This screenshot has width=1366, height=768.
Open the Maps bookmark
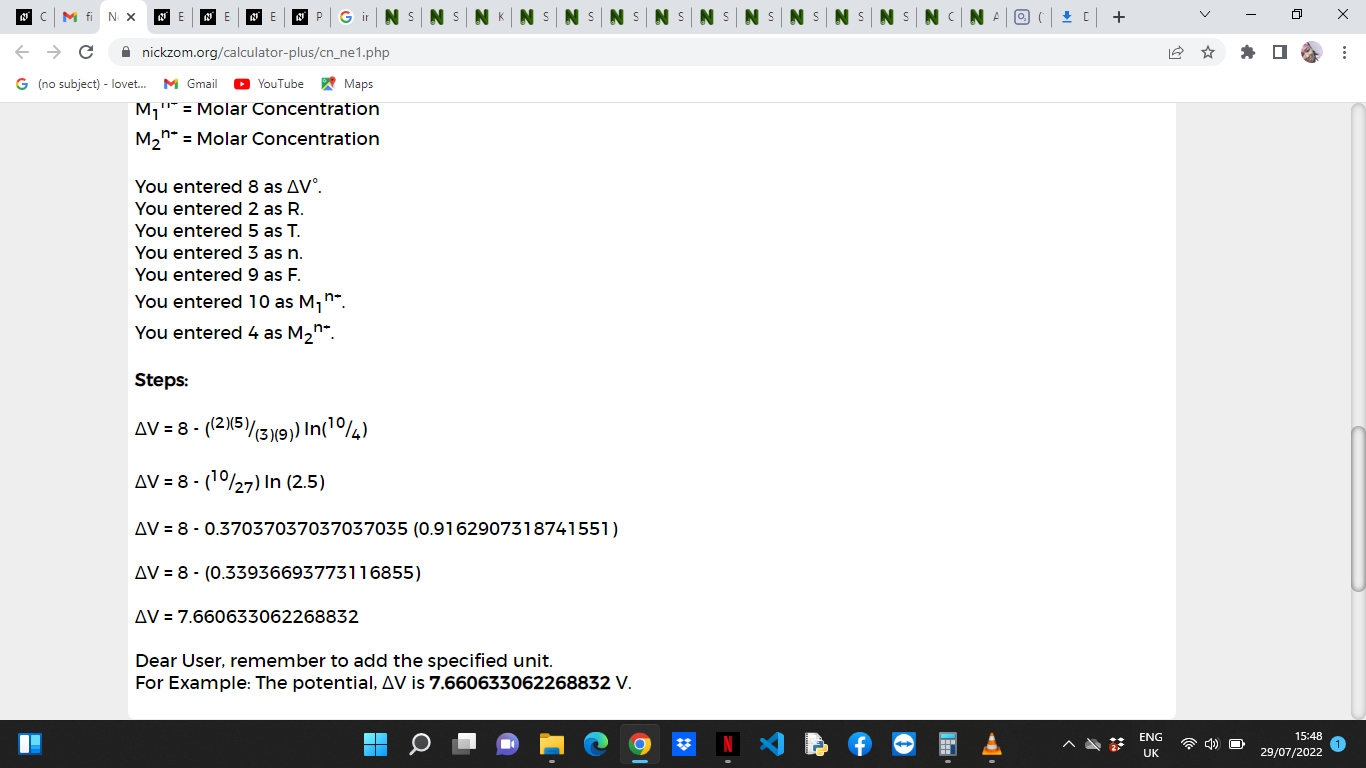pos(347,84)
